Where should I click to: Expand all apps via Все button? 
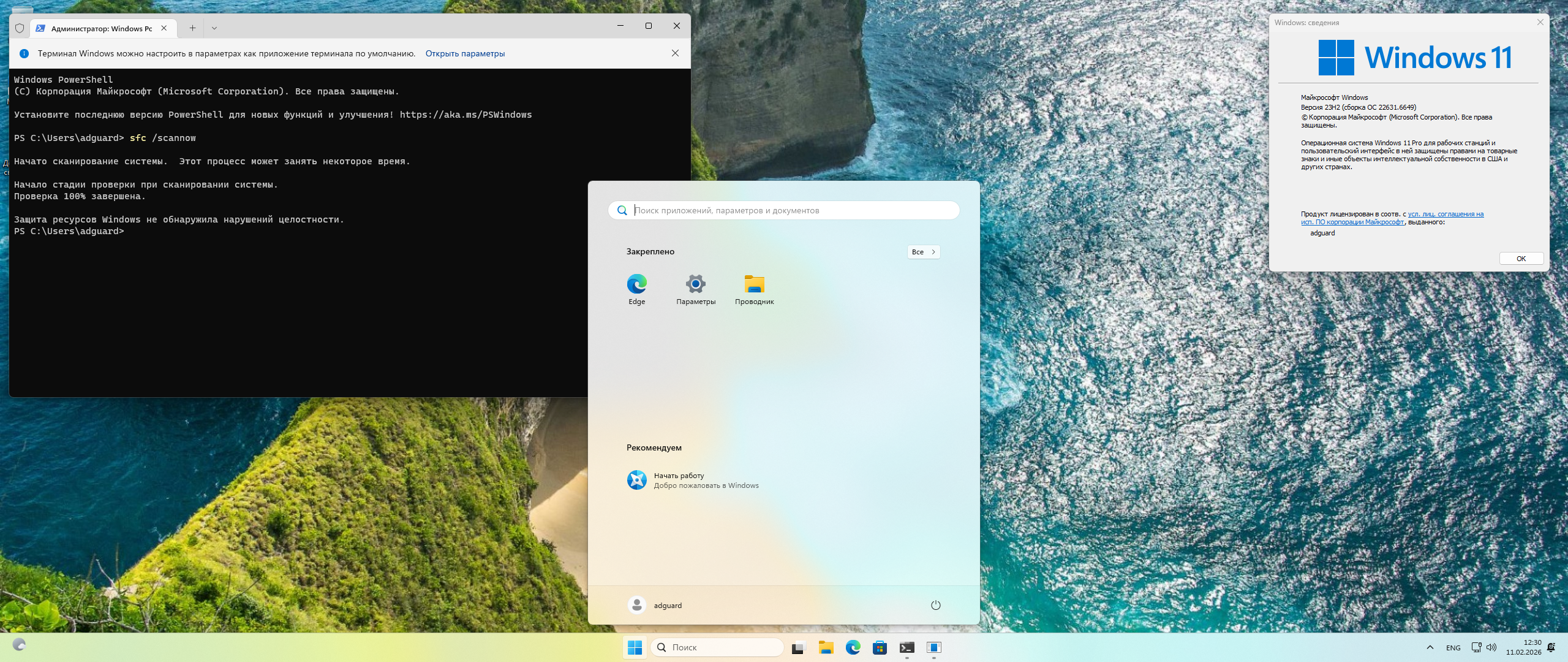[923, 252]
